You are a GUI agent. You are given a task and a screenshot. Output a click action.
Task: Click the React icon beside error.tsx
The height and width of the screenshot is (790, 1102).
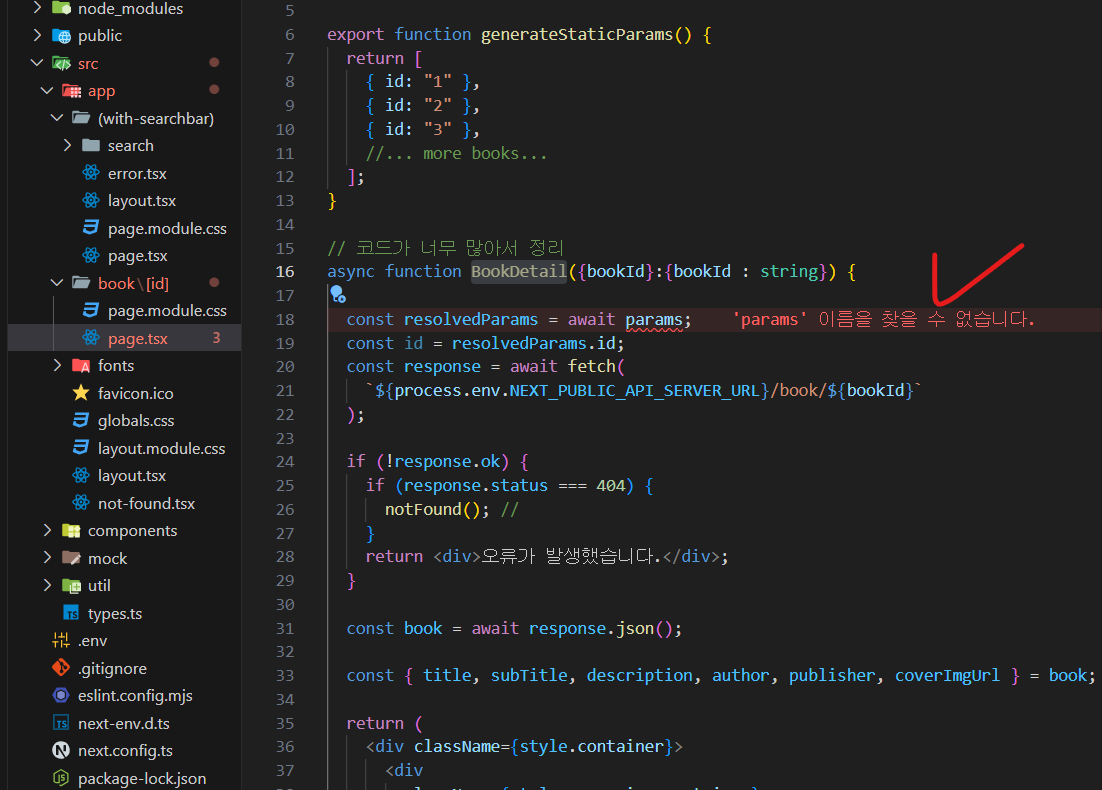(x=91, y=173)
